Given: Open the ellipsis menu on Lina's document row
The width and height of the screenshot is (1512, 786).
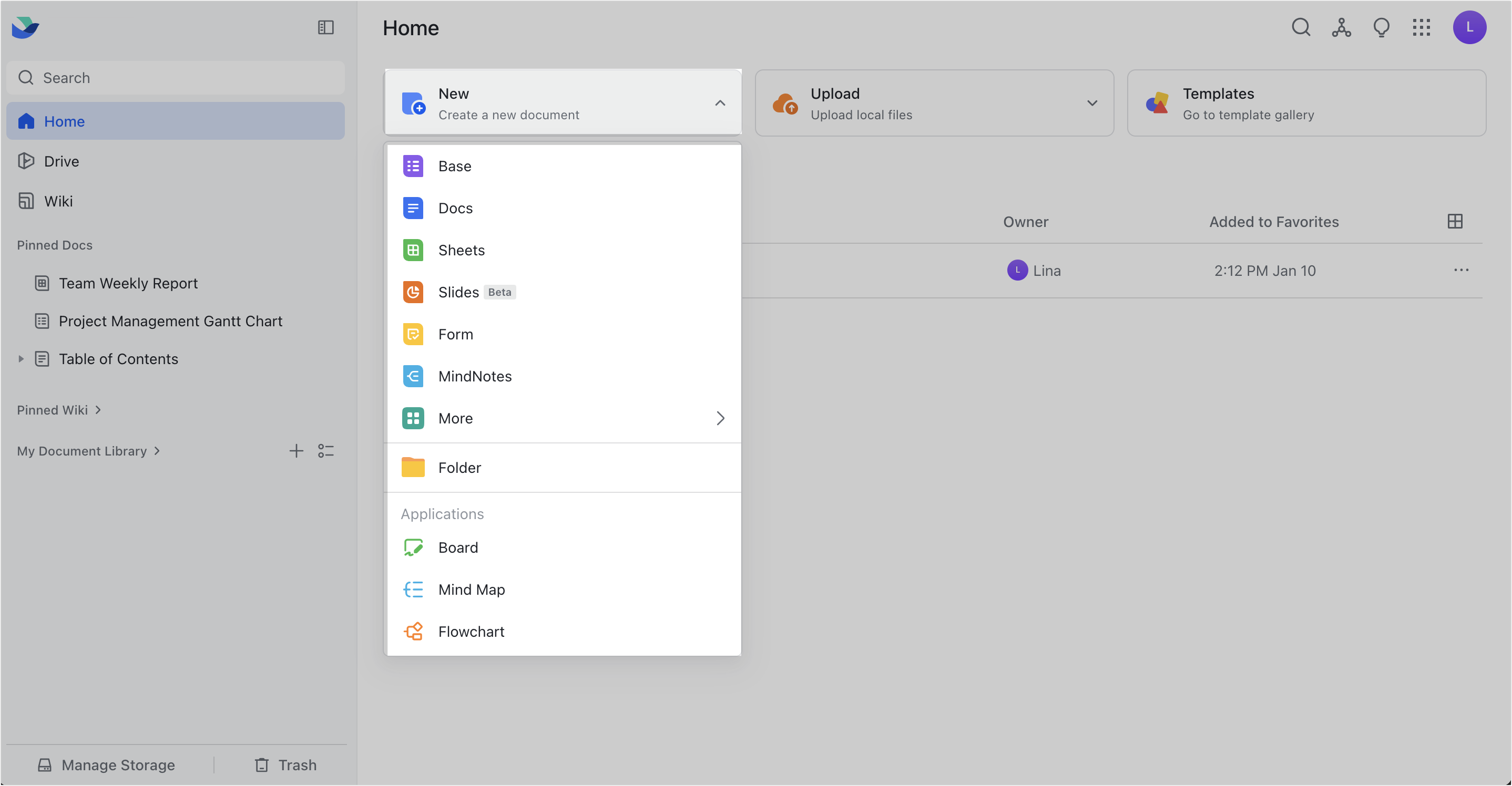Looking at the screenshot, I should click(1461, 270).
